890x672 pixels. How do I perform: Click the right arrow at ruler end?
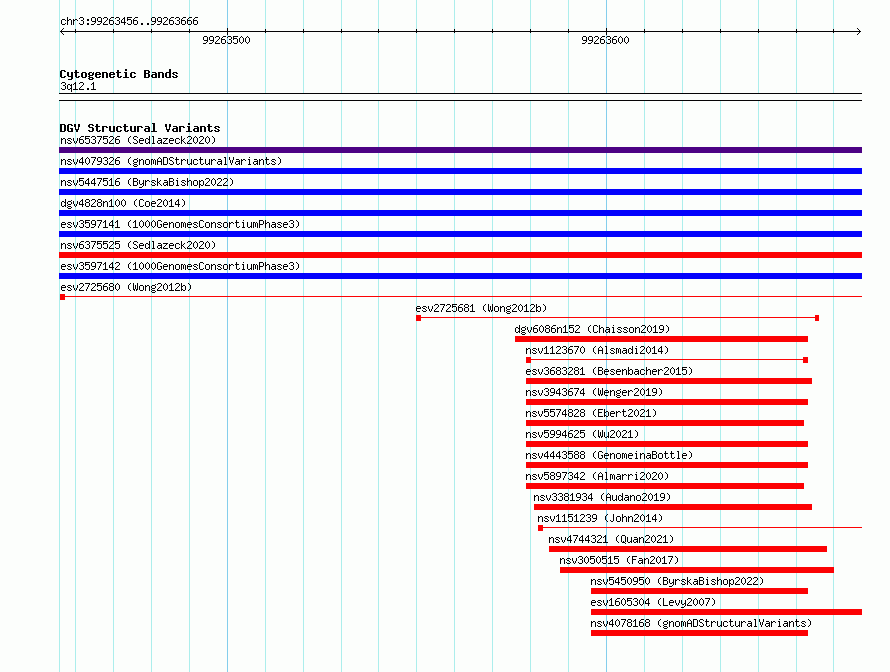(859, 31)
